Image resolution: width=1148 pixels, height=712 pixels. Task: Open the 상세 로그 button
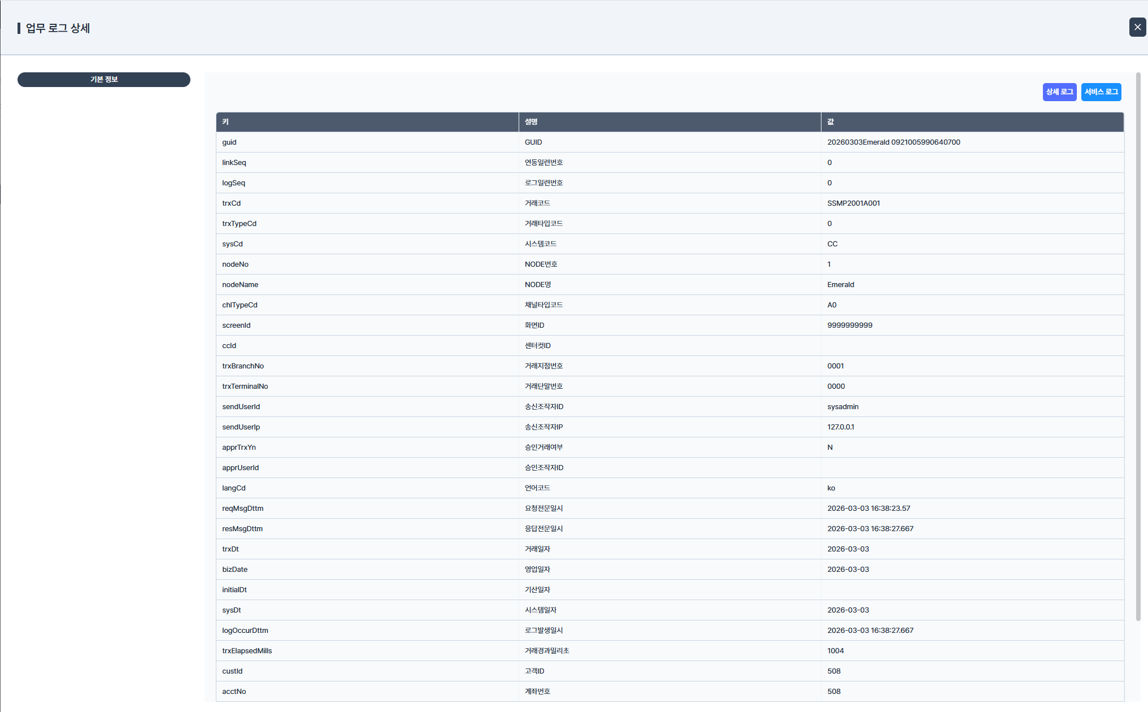[1059, 92]
